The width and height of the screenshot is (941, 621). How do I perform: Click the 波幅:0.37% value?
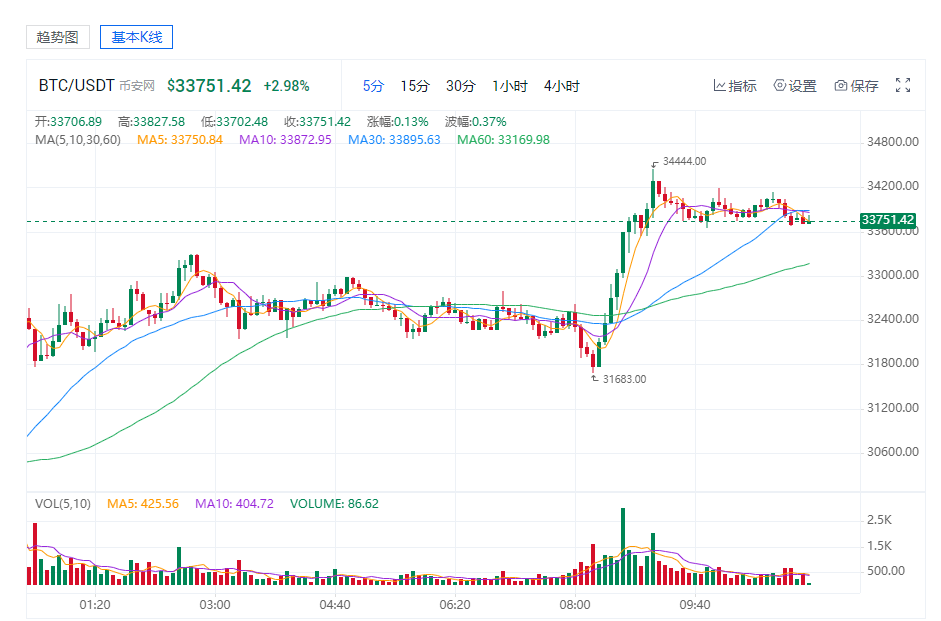pos(476,122)
